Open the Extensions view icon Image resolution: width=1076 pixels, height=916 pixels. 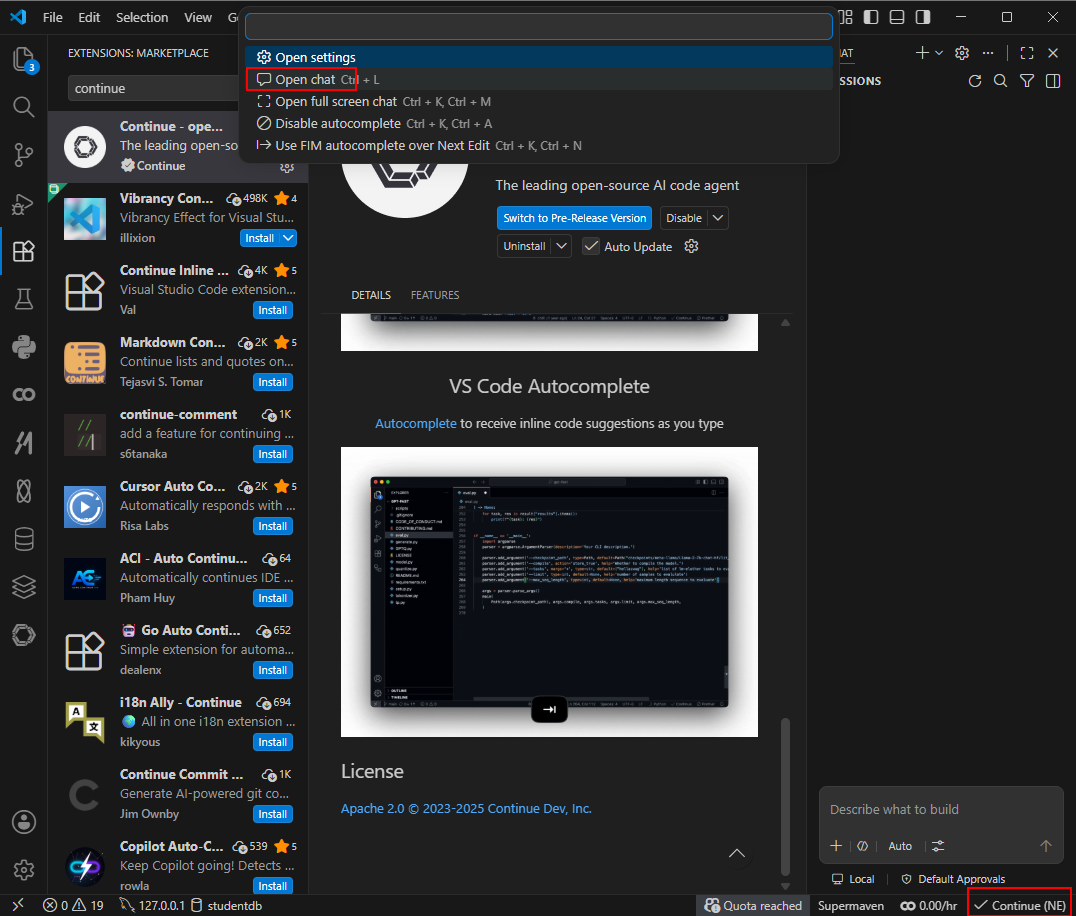click(x=23, y=251)
